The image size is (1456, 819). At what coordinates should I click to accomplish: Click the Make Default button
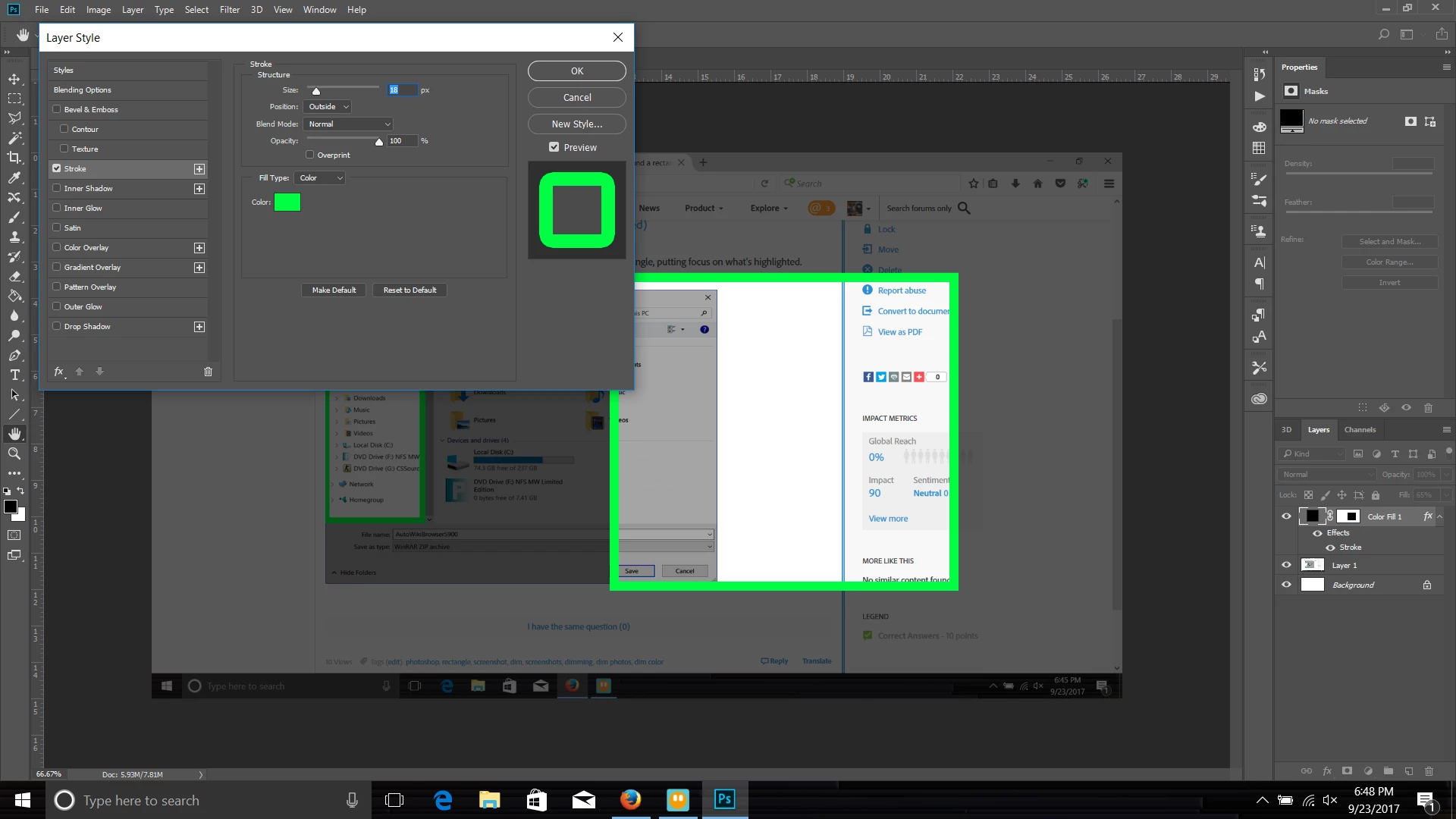tap(334, 290)
